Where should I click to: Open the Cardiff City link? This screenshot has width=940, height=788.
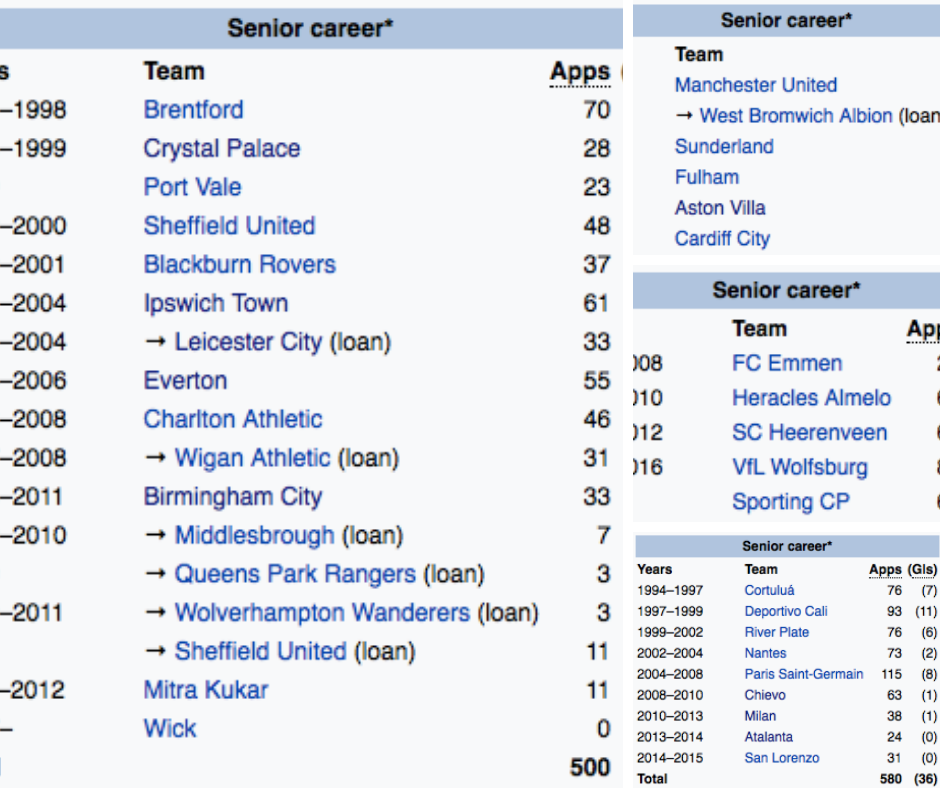click(722, 239)
